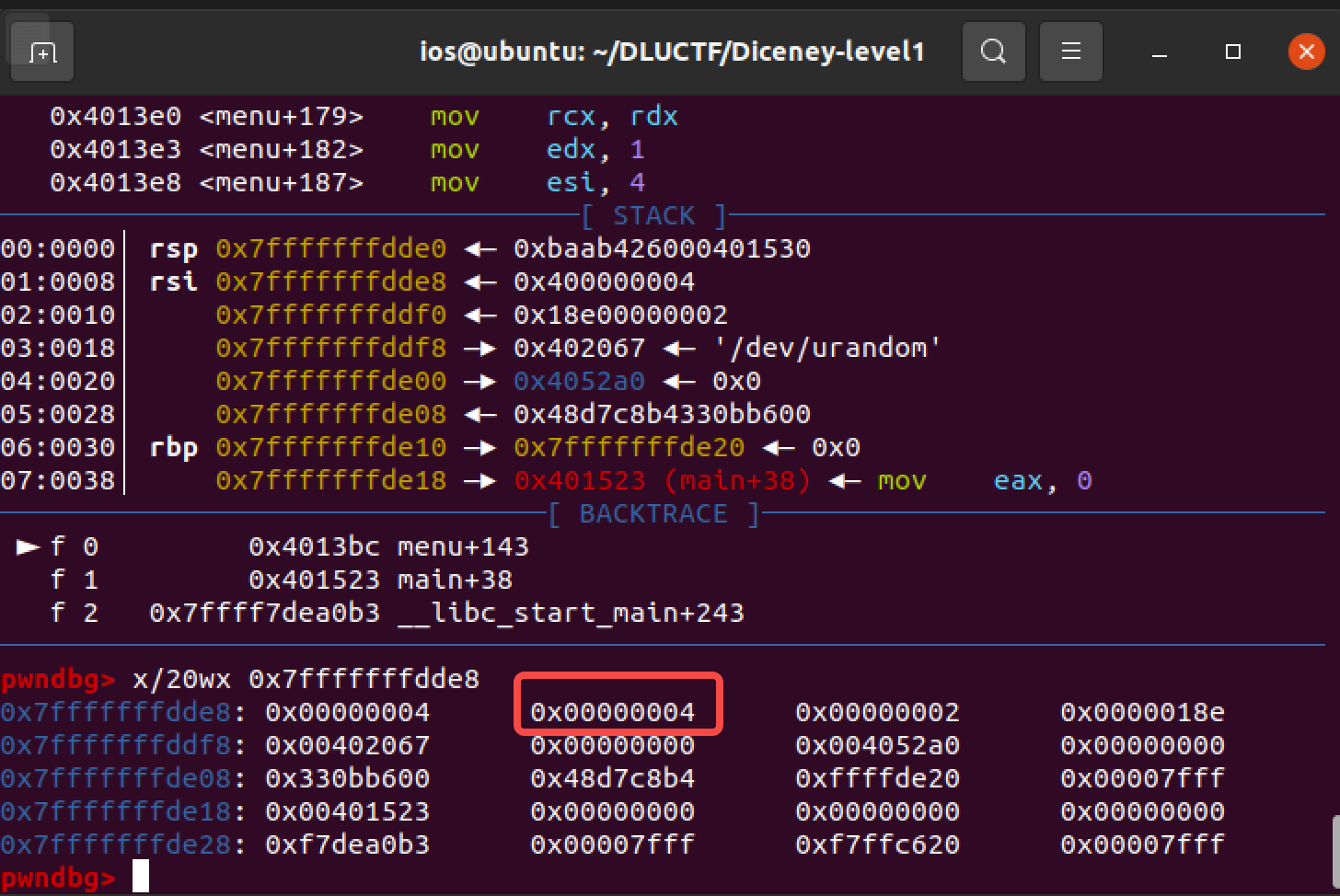Screen dimensions: 1340x896
Task: Select canary value 0x48d7c8b4330bb600
Action: click(662, 415)
